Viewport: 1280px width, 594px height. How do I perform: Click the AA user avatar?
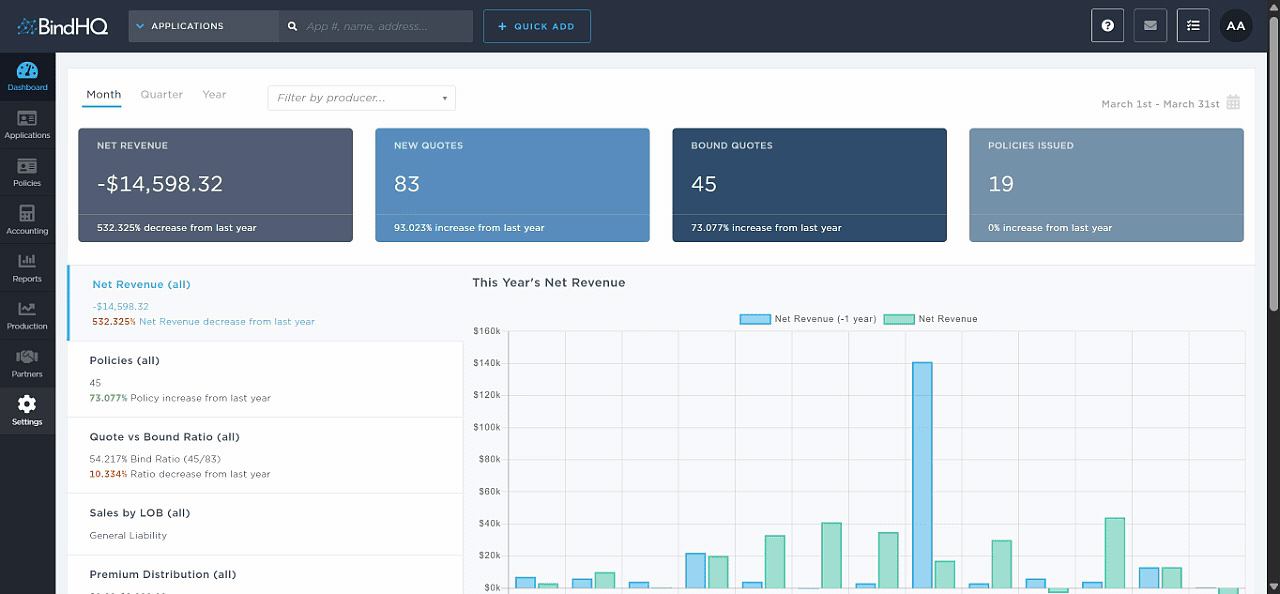click(1236, 25)
